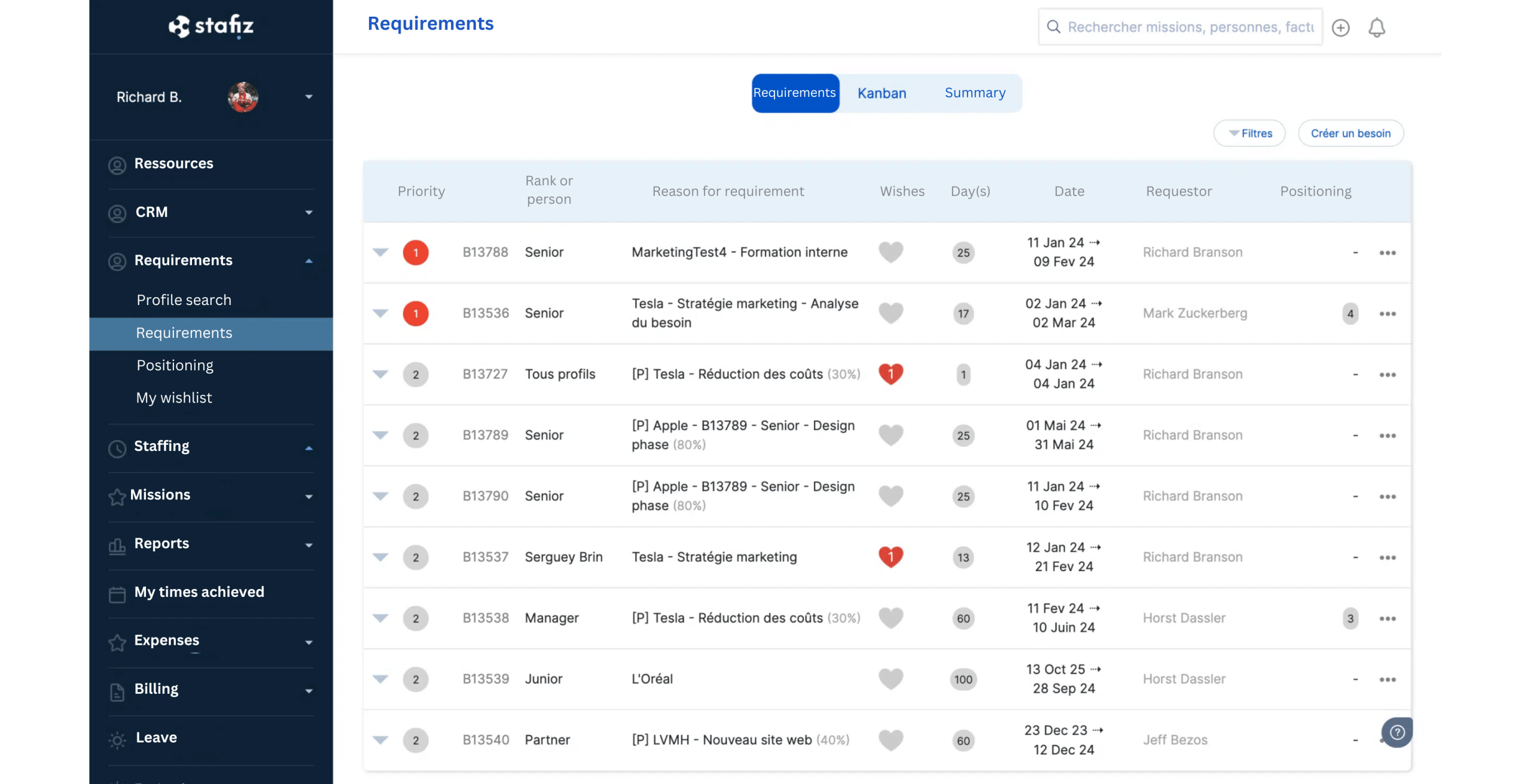Viewport: 1531px width, 784px height.
Task: Expand the priority dropdown for B13788
Action: (380, 252)
